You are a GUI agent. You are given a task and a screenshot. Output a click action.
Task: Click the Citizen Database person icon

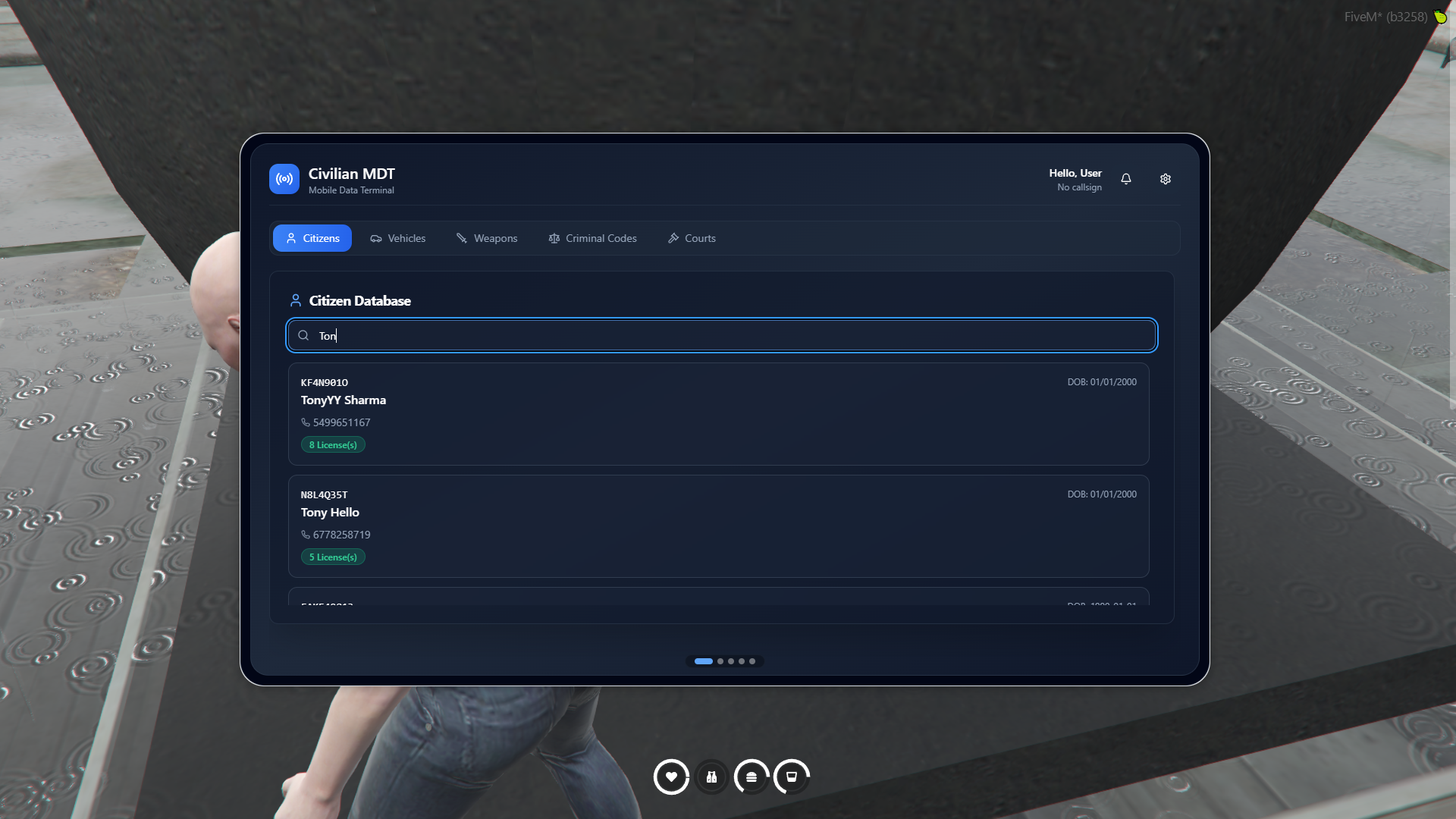296,300
